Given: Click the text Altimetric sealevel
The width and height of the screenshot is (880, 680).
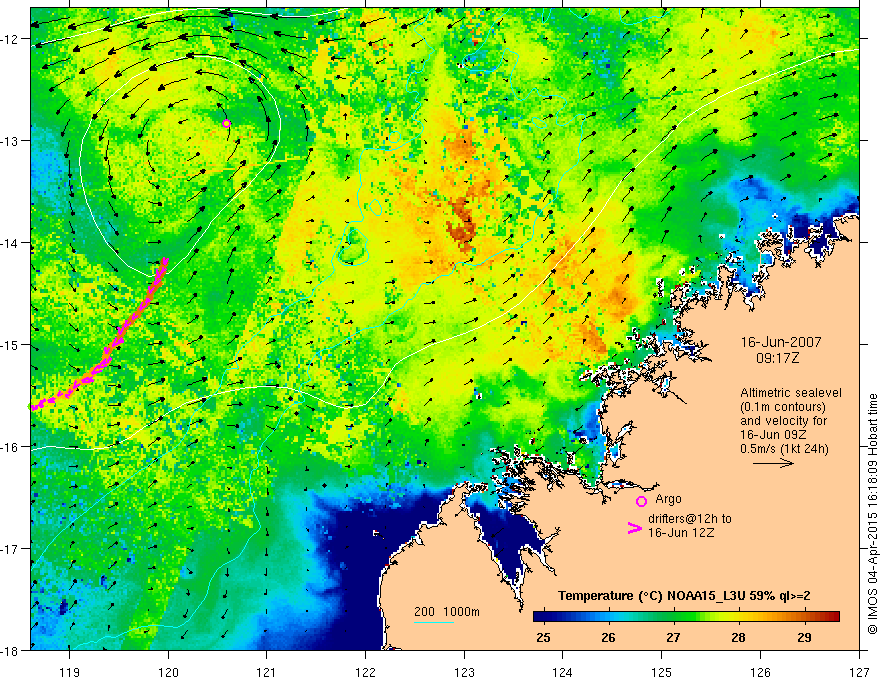Looking at the screenshot, I should pos(791,393).
